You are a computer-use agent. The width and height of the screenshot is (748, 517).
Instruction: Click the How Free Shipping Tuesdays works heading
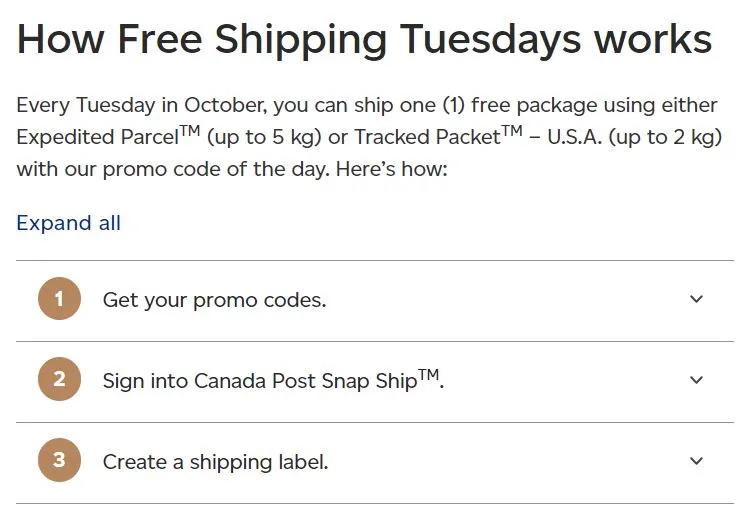[364, 40]
